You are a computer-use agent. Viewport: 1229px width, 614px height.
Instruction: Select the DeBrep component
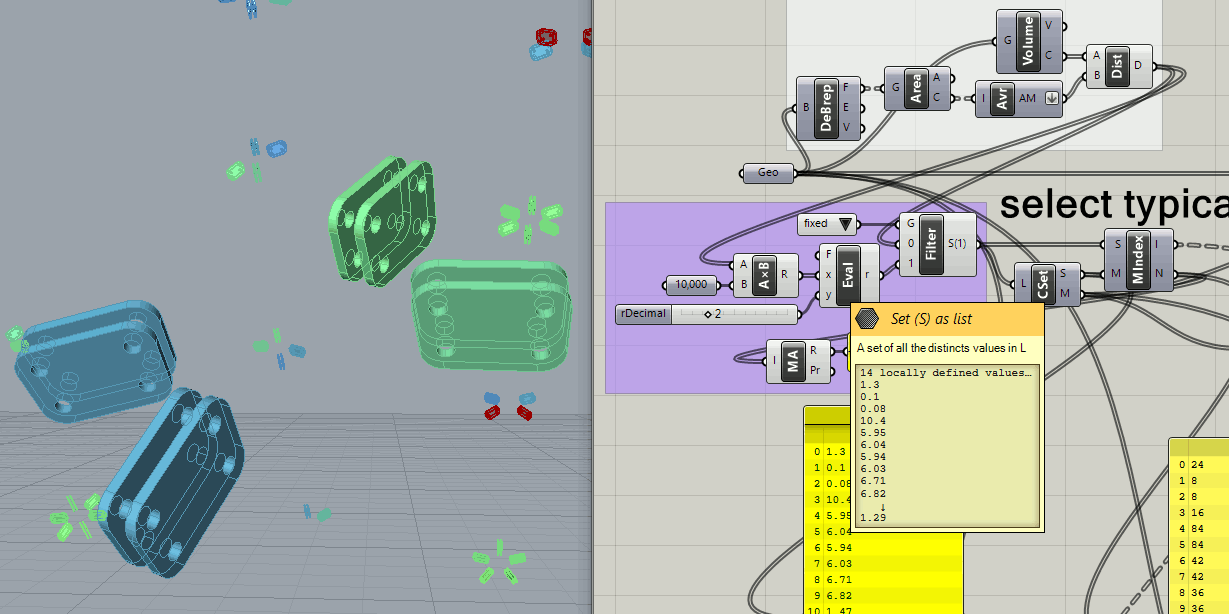(828, 108)
